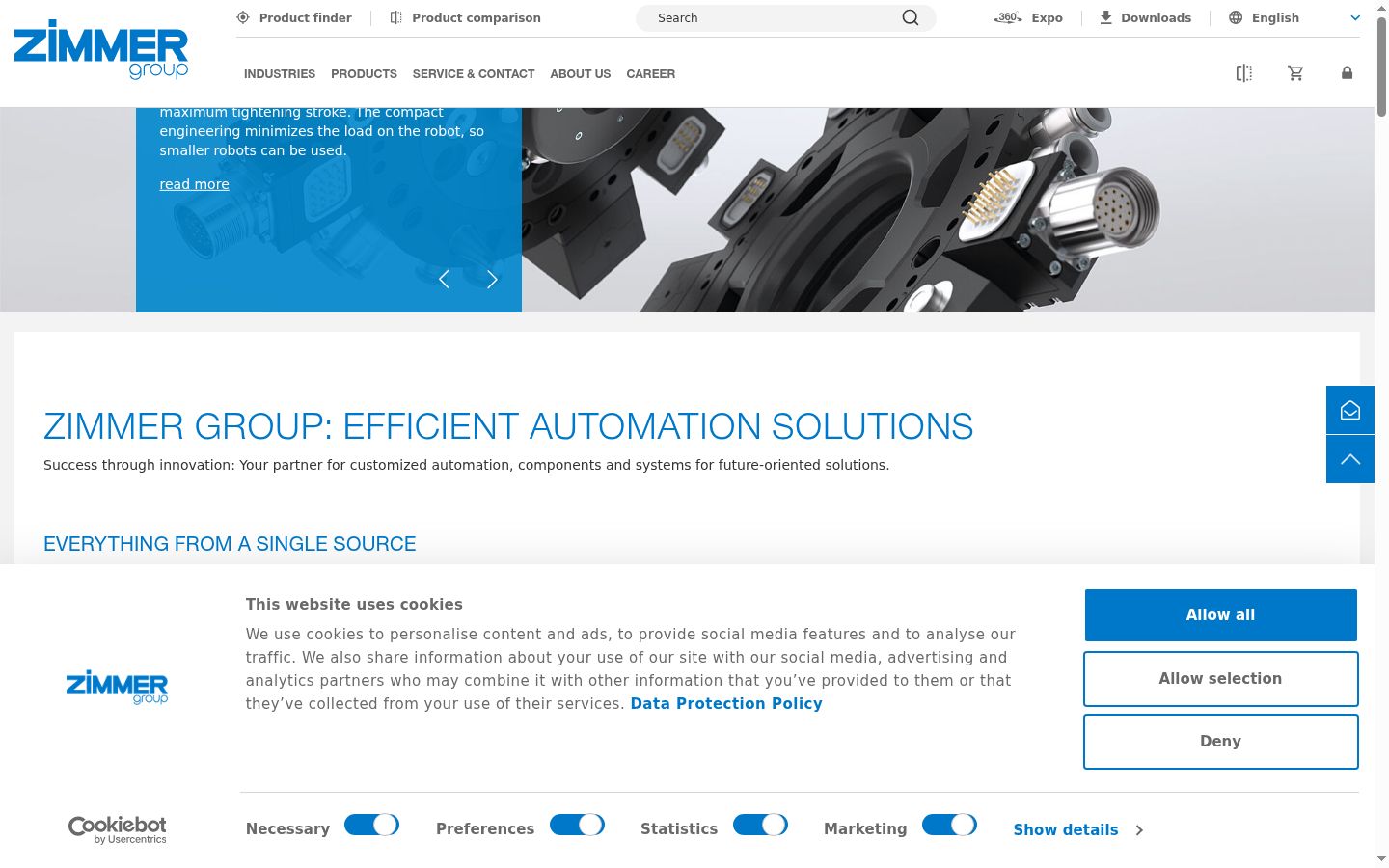Toggle the Preferences cookies switch
The height and width of the screenshot is (868, 1389).
pos(578,826)
